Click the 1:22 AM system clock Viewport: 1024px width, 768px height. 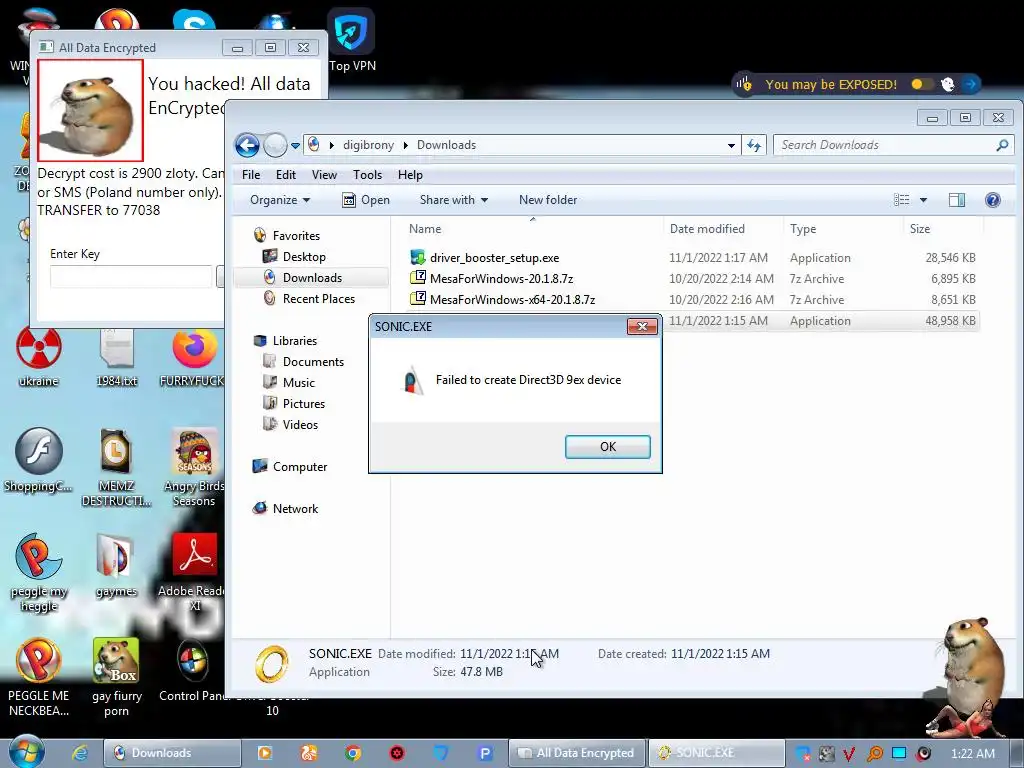click(973, 754)
